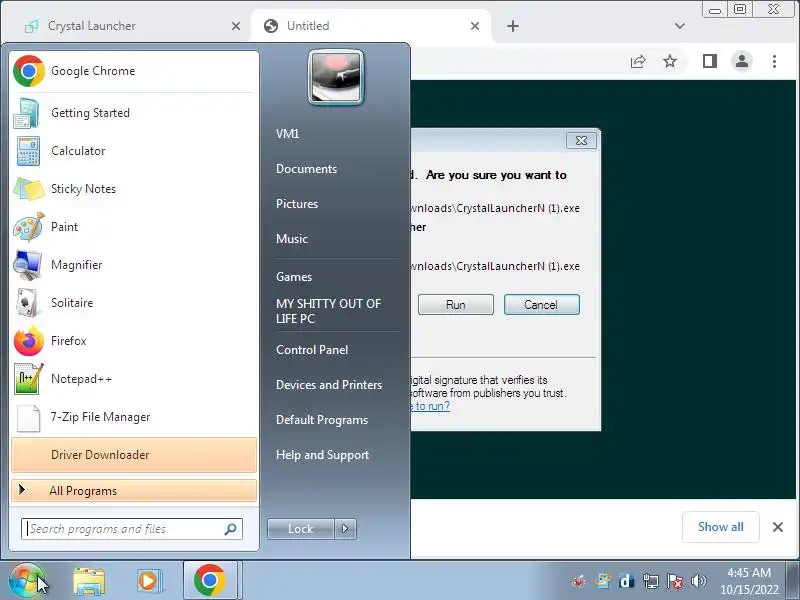This screenshot has height=600, width=800.
Task: Bookmark this page with the star
Action: (x=670, y=62)
